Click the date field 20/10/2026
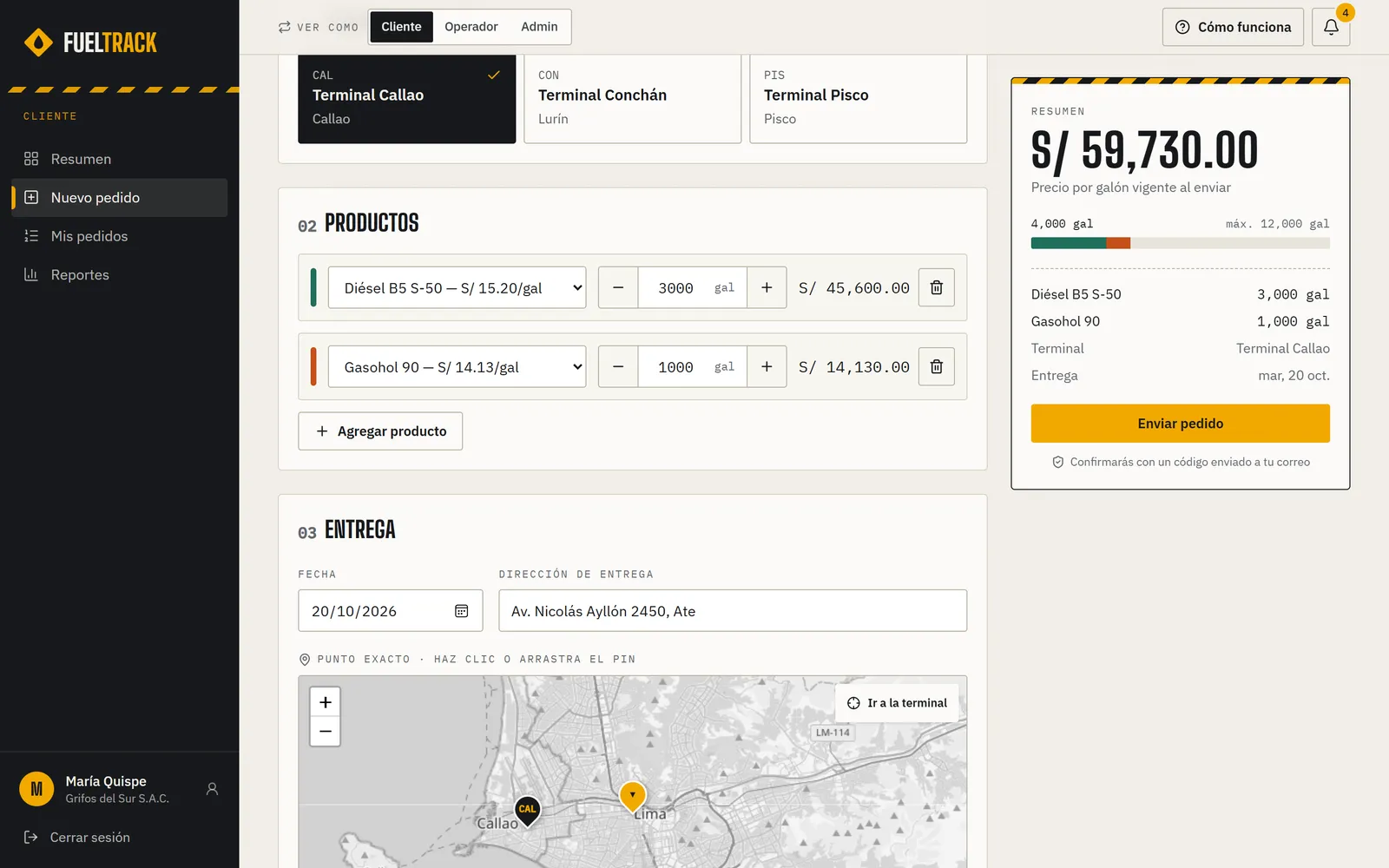The width and height of the screenshot is (1389, 868). (391, 610)
